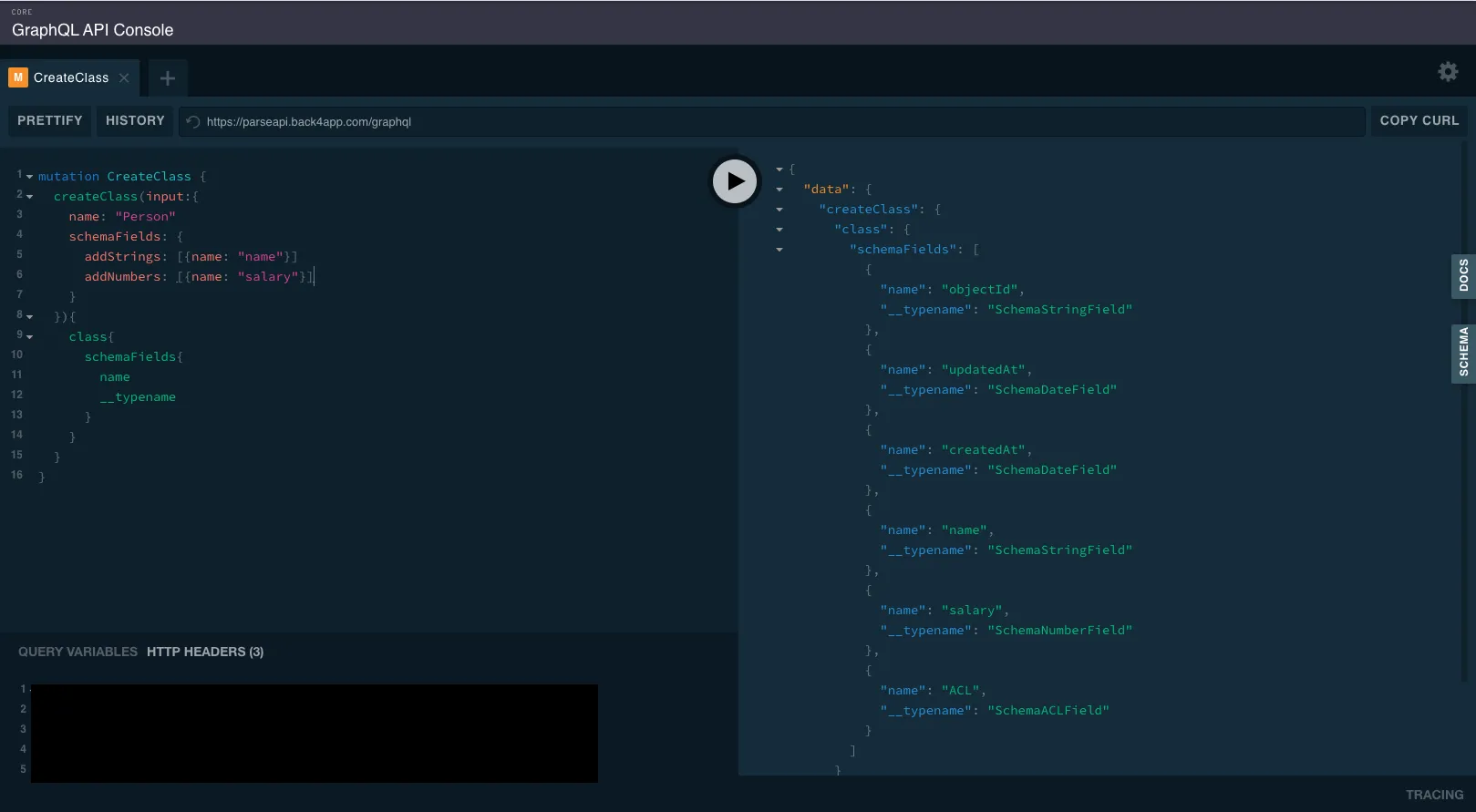
Task: Click the "ACL" name value in the response
Action: point(960,691)
